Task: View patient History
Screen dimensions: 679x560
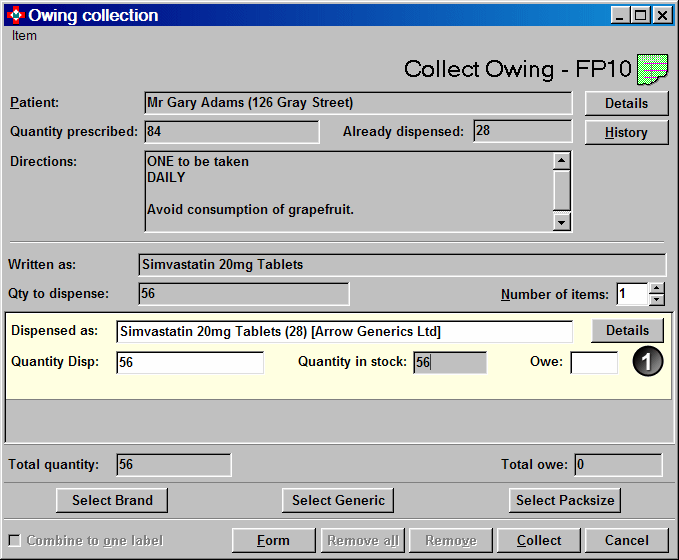Action: [626, 132]
